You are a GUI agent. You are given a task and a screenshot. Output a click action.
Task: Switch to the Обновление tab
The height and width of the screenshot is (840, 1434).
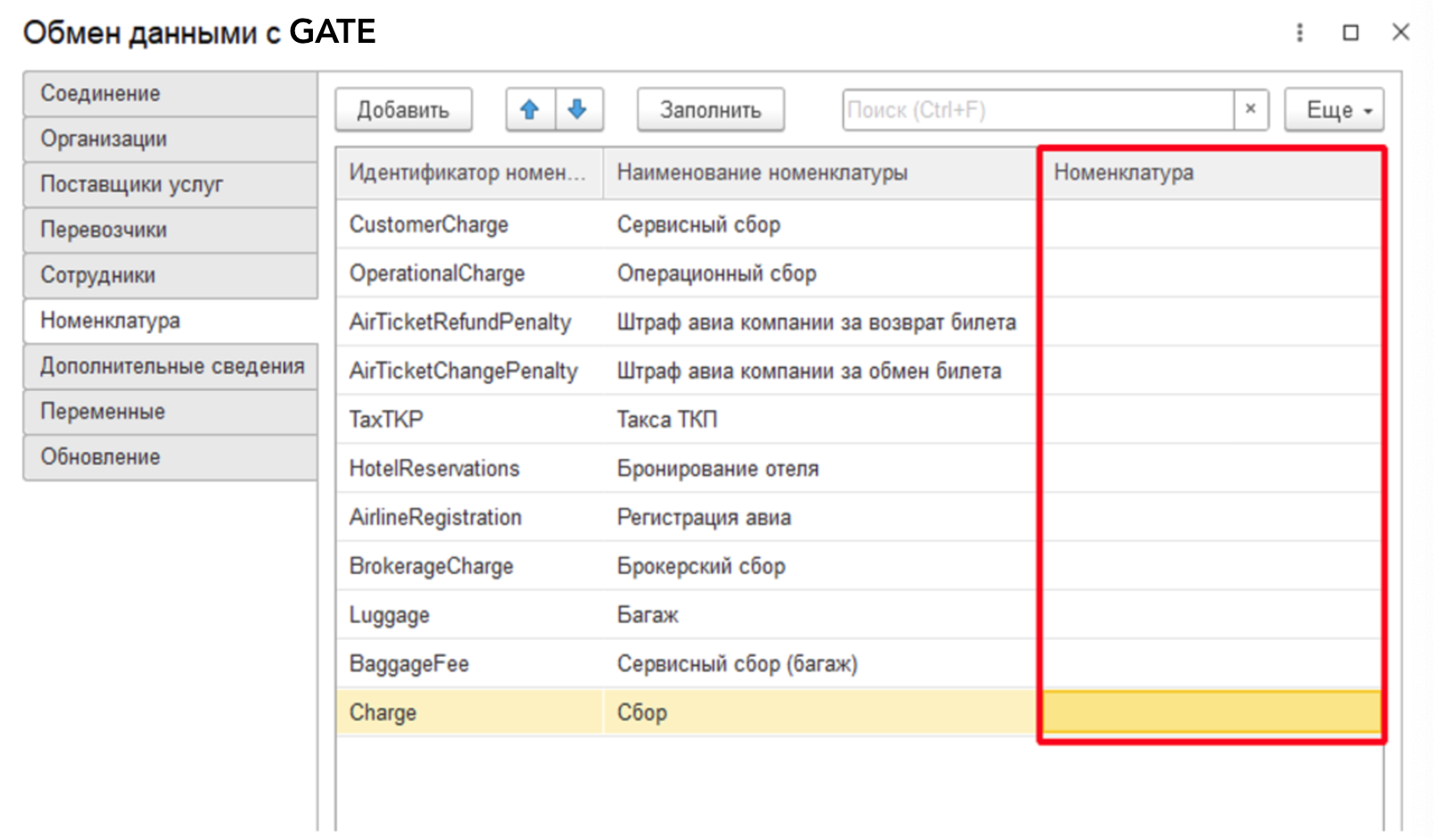click(x=169, y=457)
